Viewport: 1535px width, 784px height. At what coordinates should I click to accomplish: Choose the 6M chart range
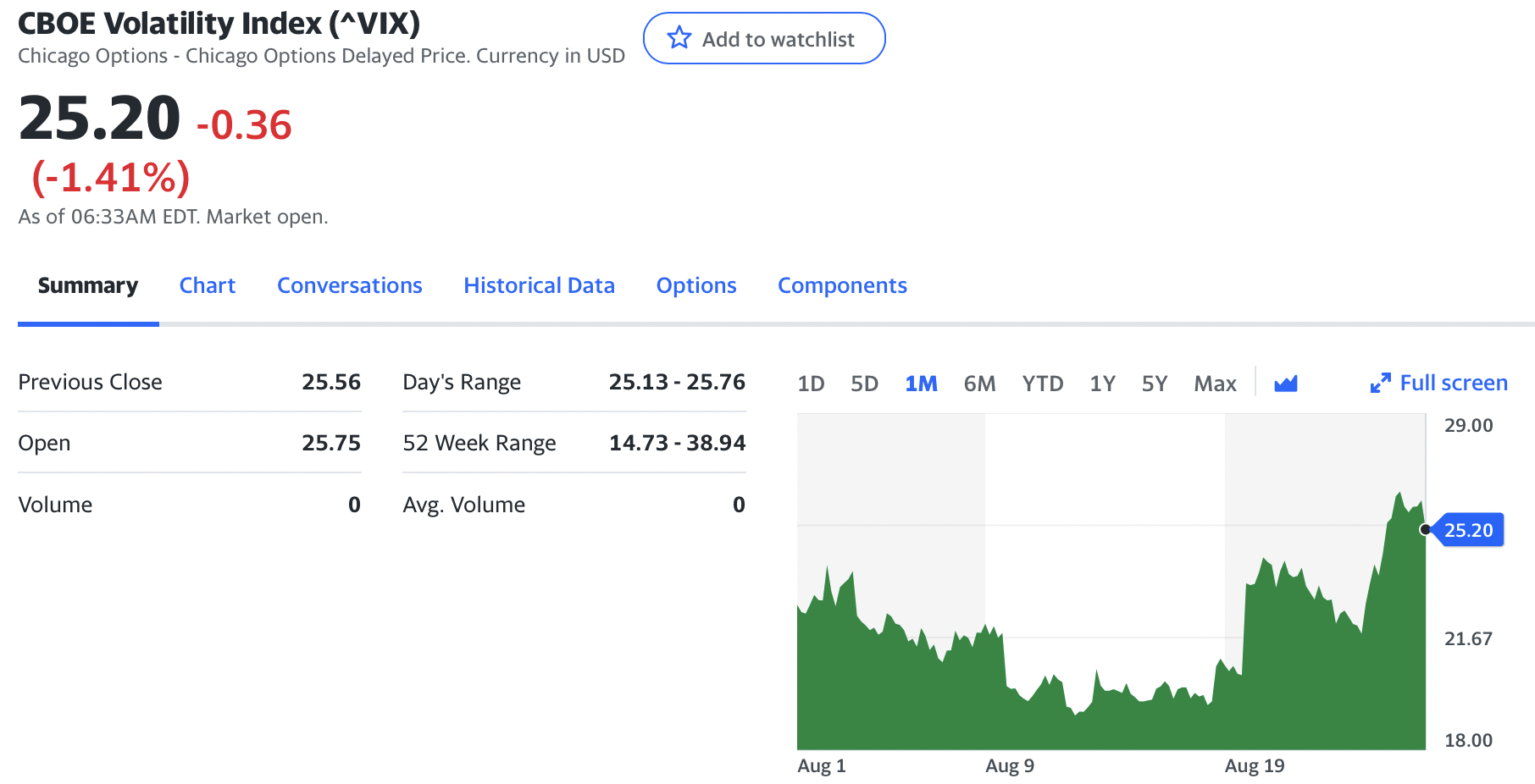click(x=979, y=384)
